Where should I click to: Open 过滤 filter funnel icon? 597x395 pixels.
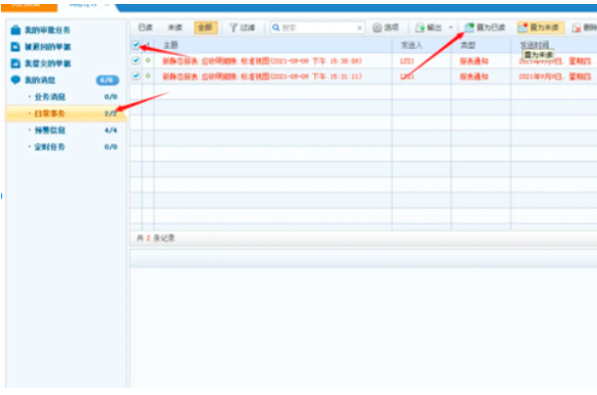(x=233, y=27)
